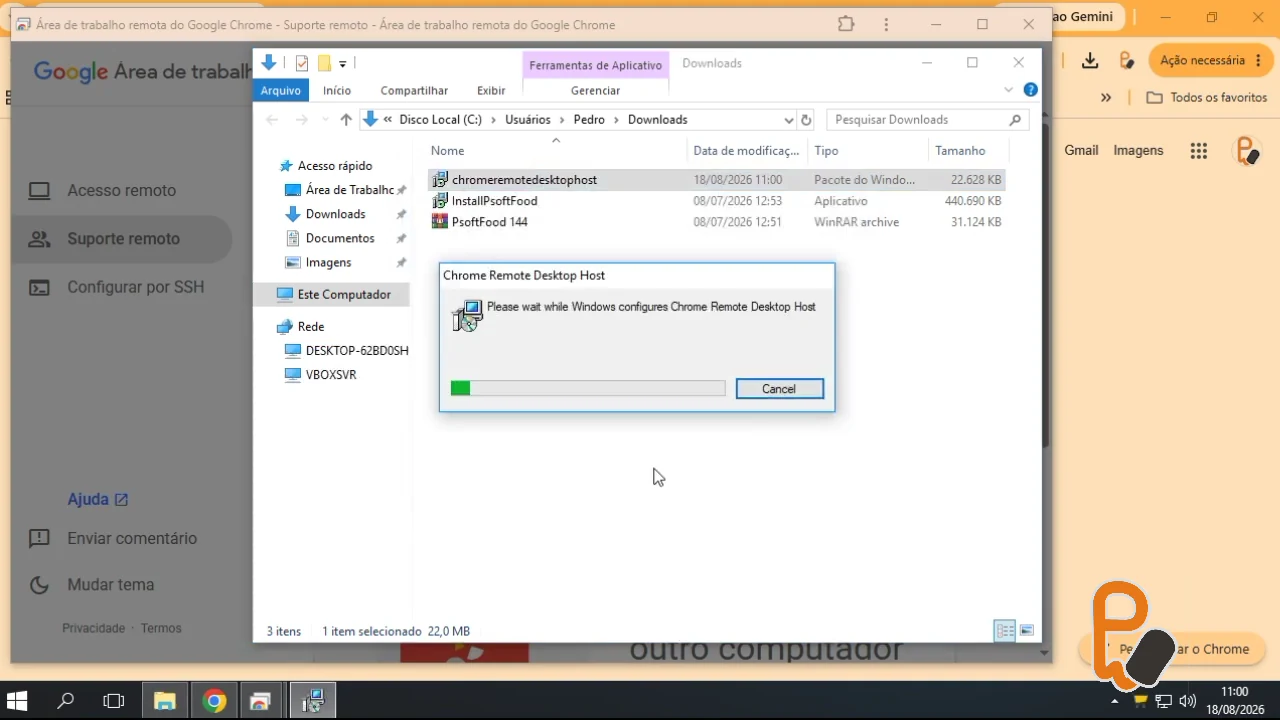Viewport: 1280px width, 720px height.
Task: Open Imagens in navigation pane
Action: (x=328, y=262)
